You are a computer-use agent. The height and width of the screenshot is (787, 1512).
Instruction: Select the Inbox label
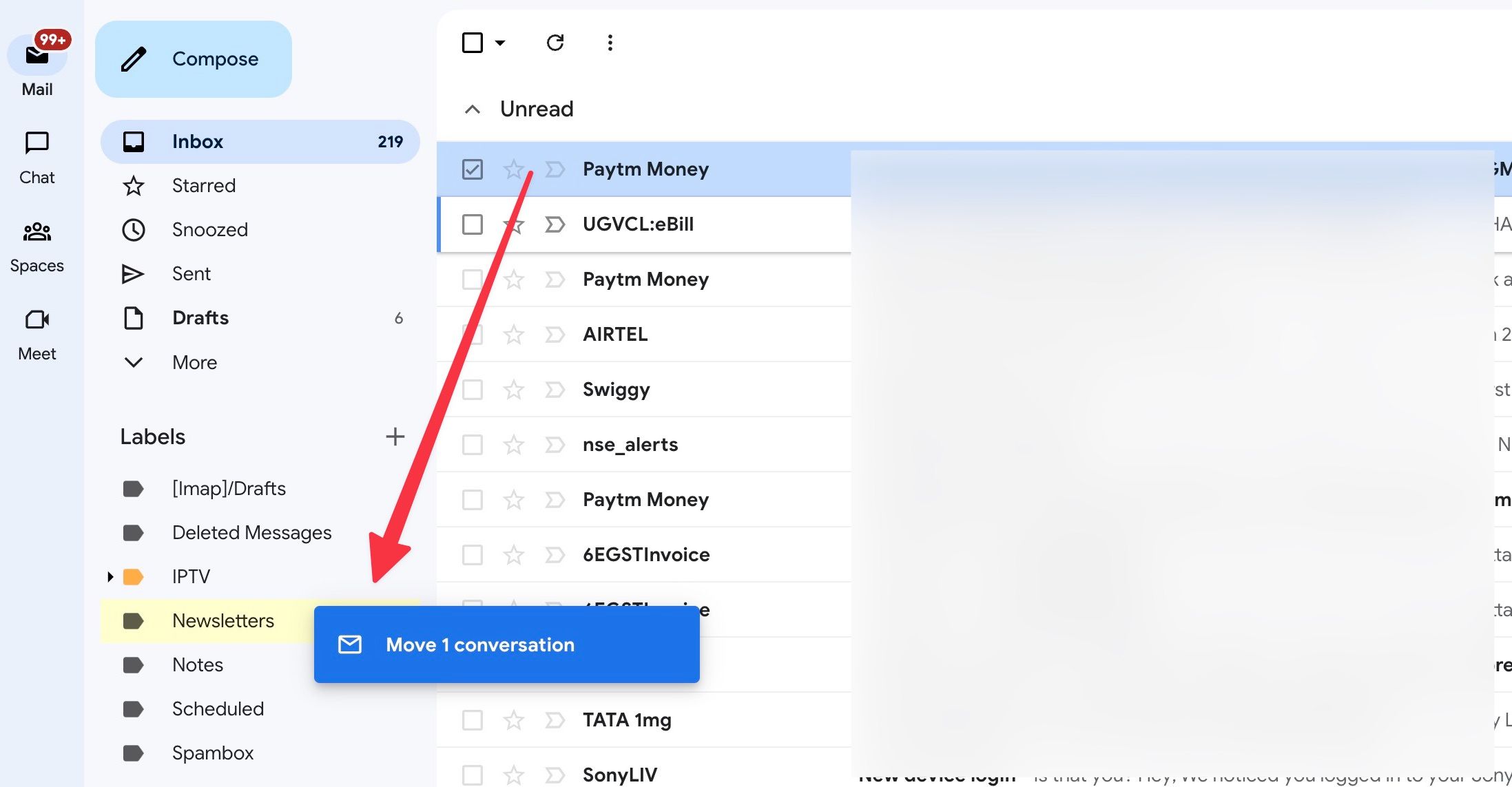(196, 141)
